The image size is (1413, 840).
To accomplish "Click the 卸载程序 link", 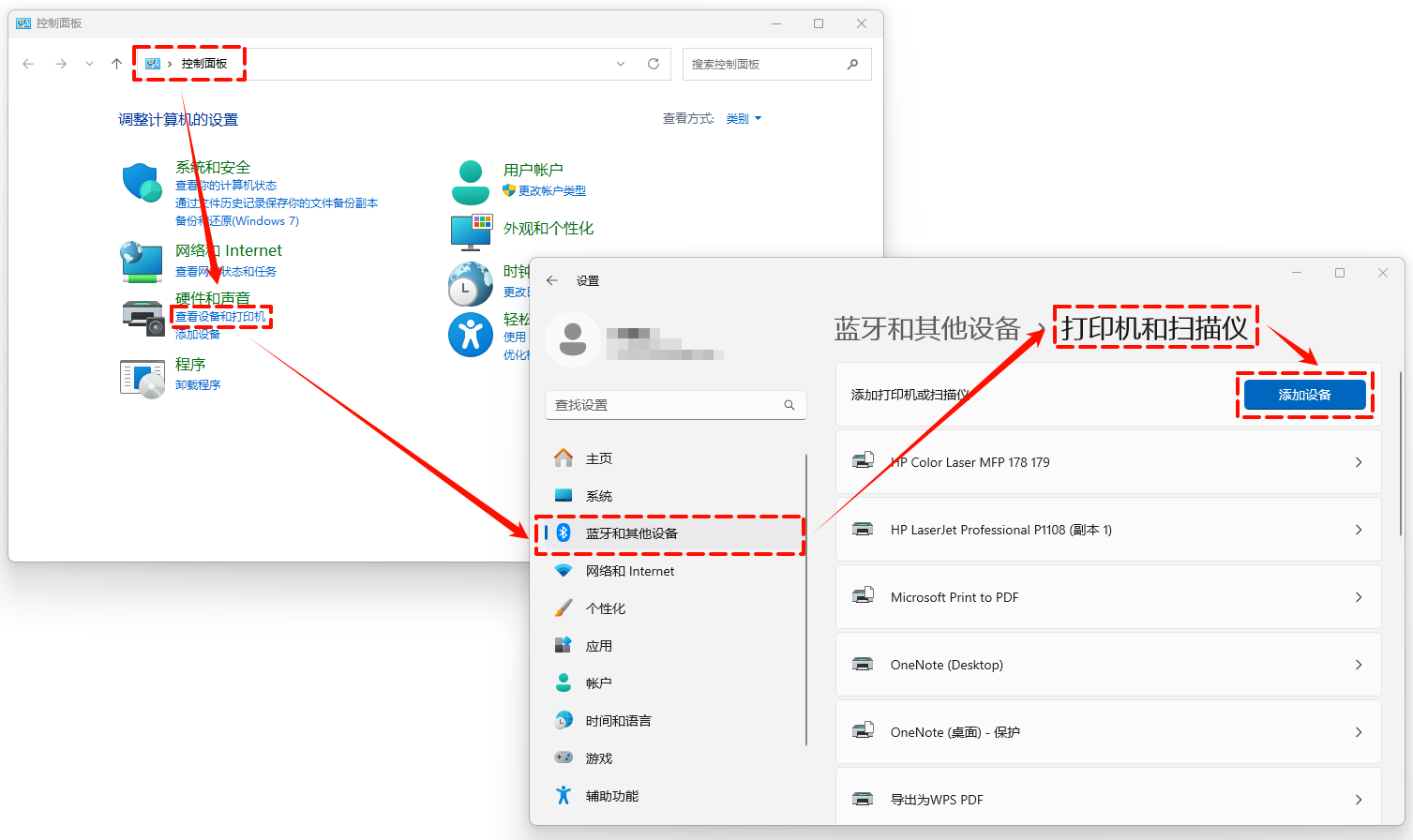I will 198,385.
